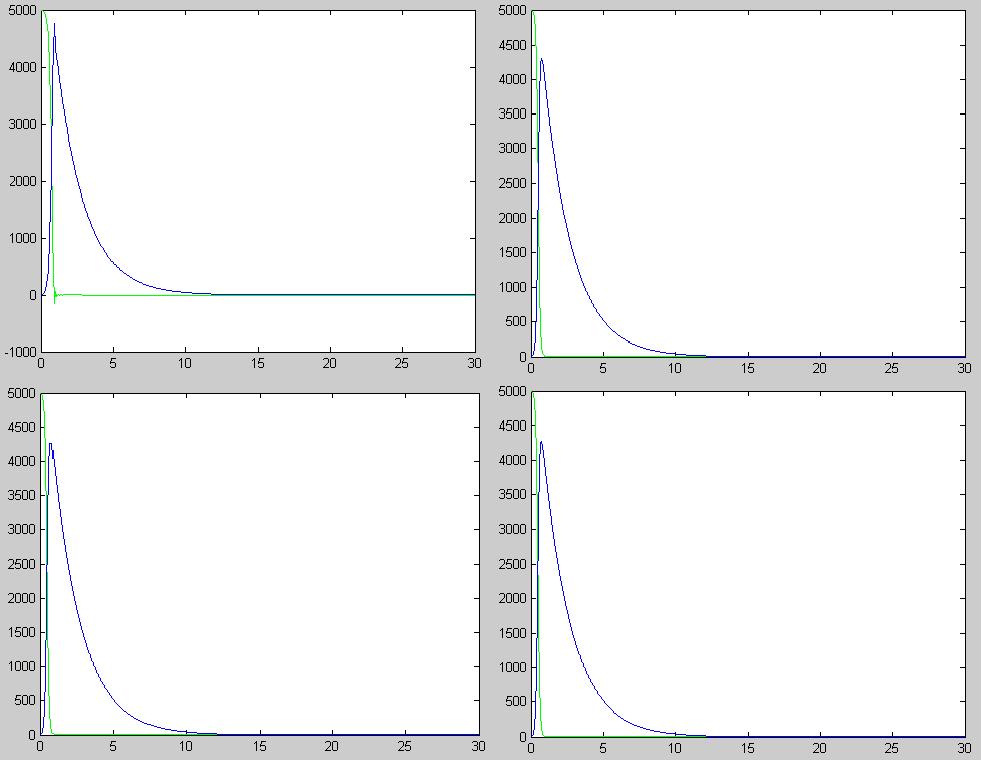Select the 4000 y-axis label in top-left plot
This screenshot has width=981, height=760.
[x=21, y=67]
